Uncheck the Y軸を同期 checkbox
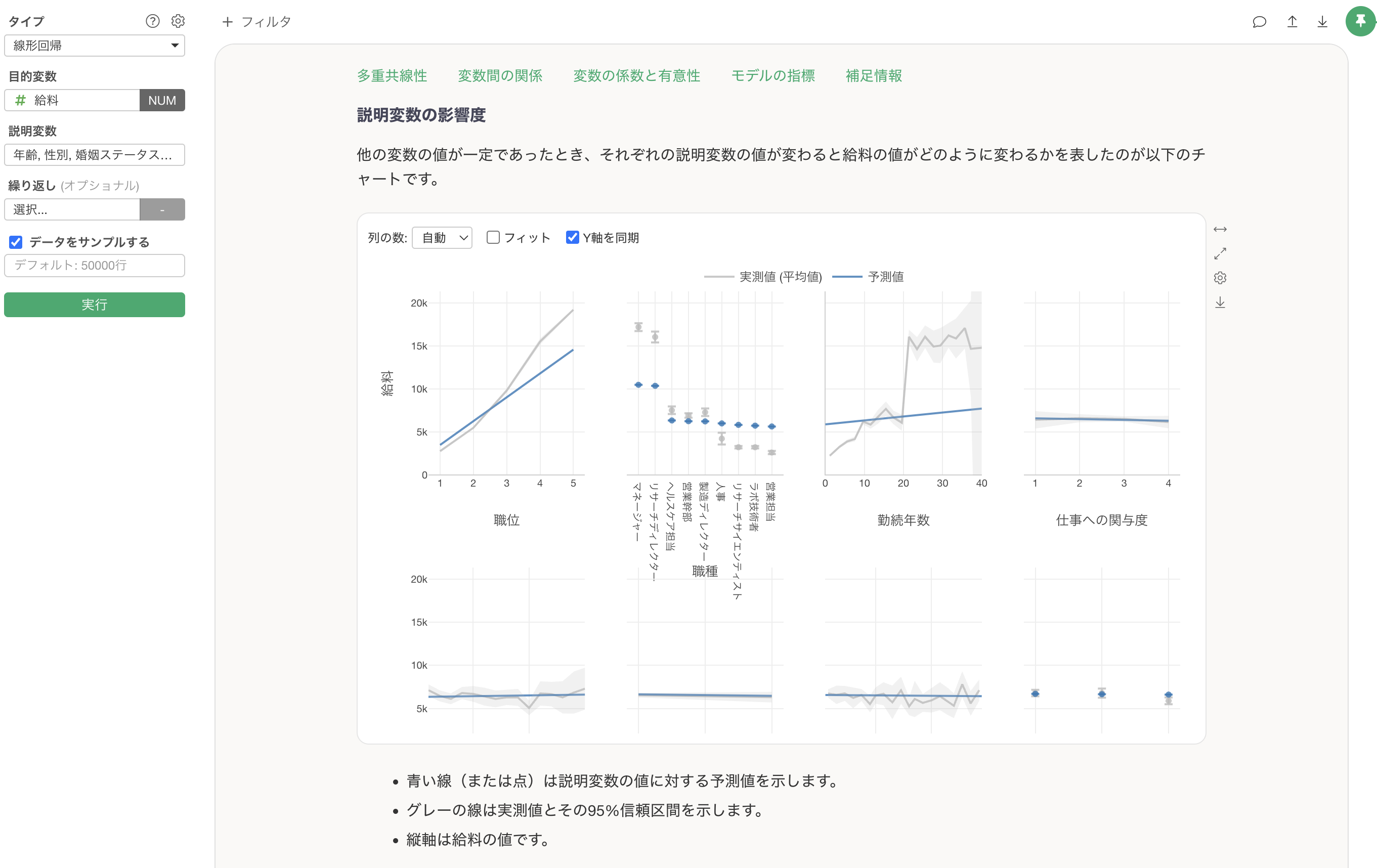The width and height of the screenshot is (1377, 868). [x=572, y=237]
